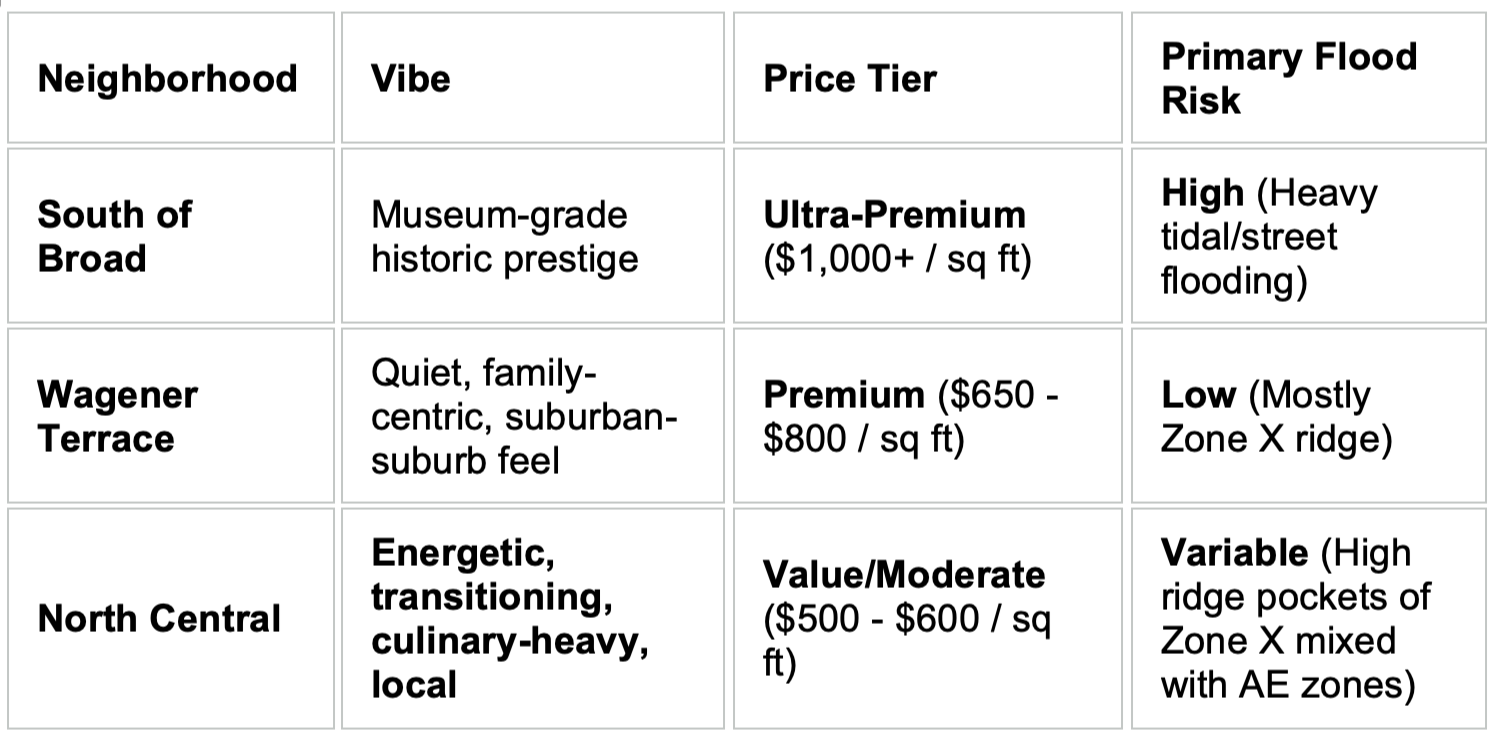Click the Neighborhood column header cell
Viewport: 1492px width, 739px height.
click(x=171, y=78)
